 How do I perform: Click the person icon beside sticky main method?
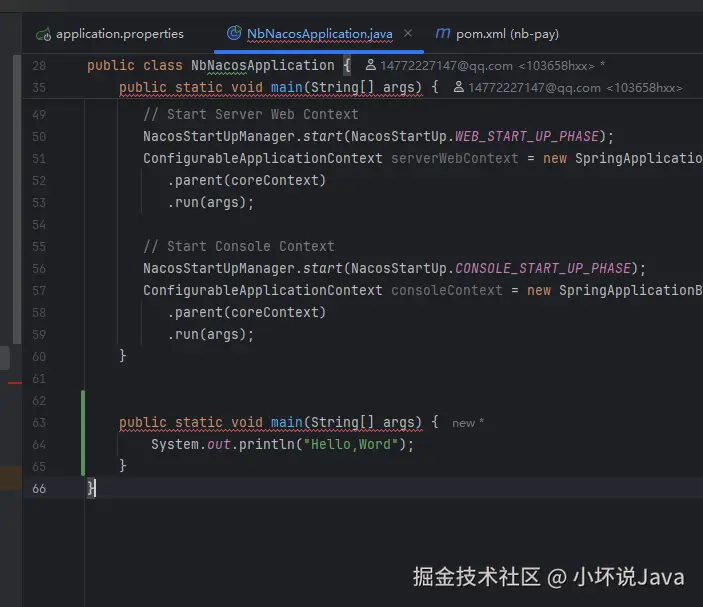[x=458, y=87]
